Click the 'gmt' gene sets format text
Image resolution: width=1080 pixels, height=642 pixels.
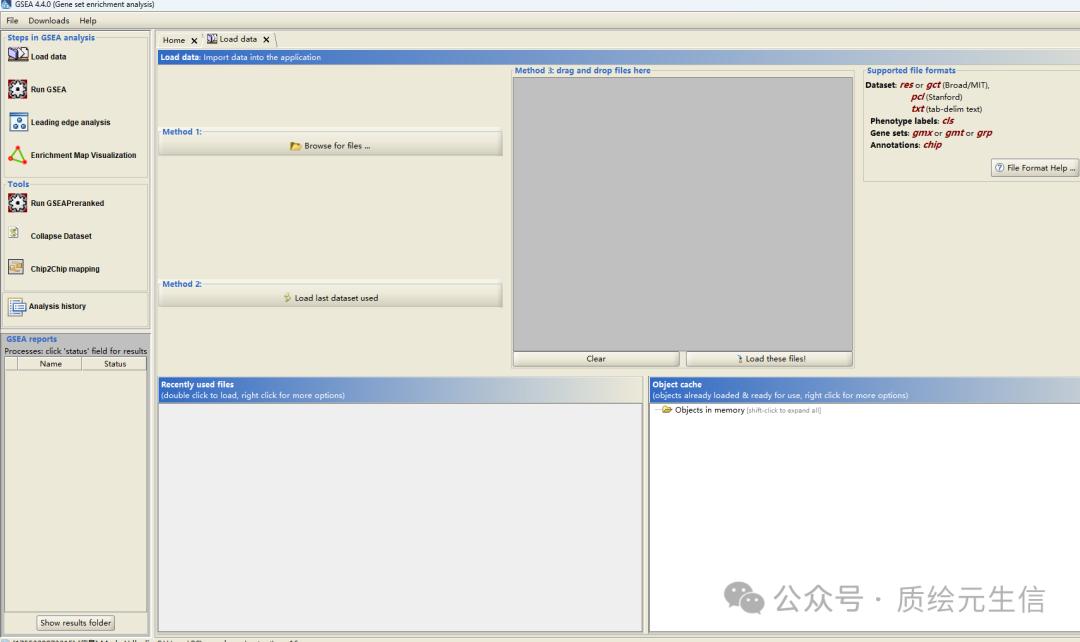pos(954,133)
